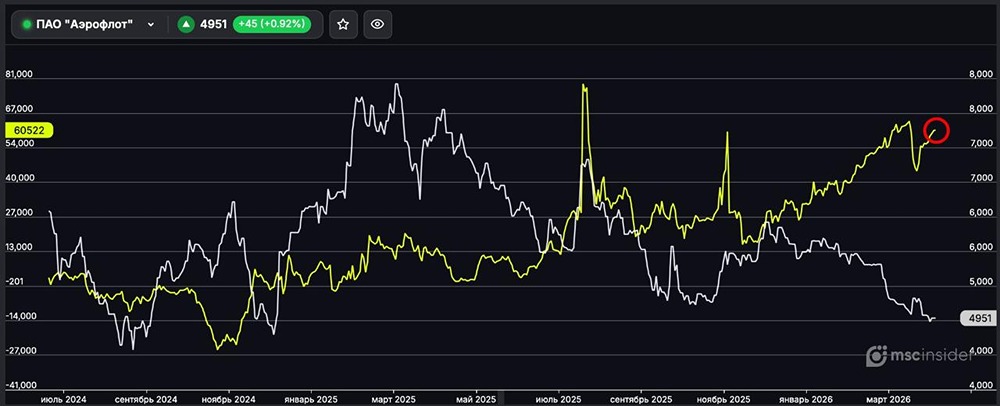Click the 13,000 left axis value
This screenshot has width=1000, height=406.
click(x=18, y=248)
